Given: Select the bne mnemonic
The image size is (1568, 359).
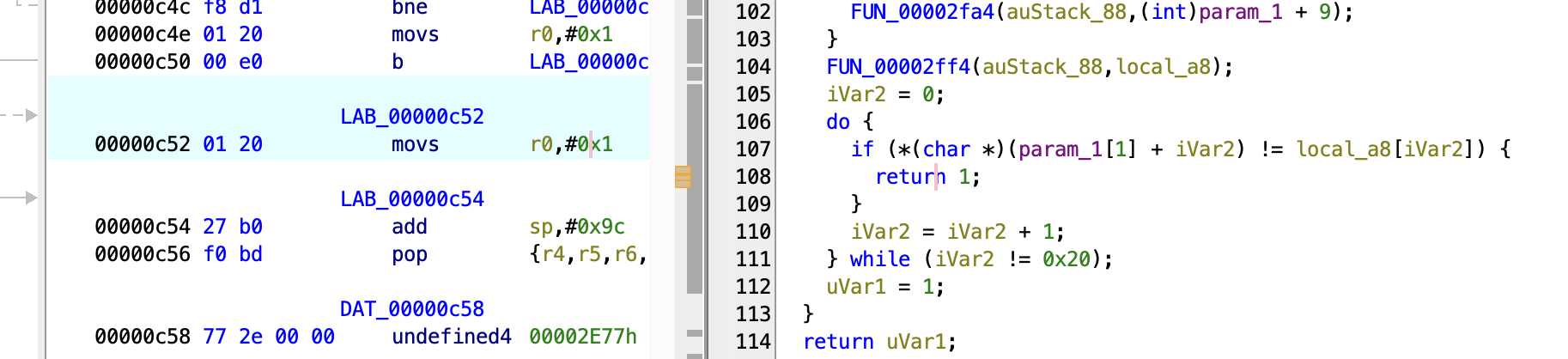Looking at the screenshot, I should [410, 9].
